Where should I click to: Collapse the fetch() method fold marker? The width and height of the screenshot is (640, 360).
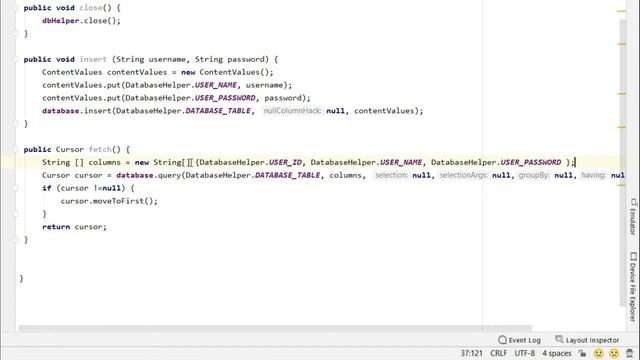point(15,149)
